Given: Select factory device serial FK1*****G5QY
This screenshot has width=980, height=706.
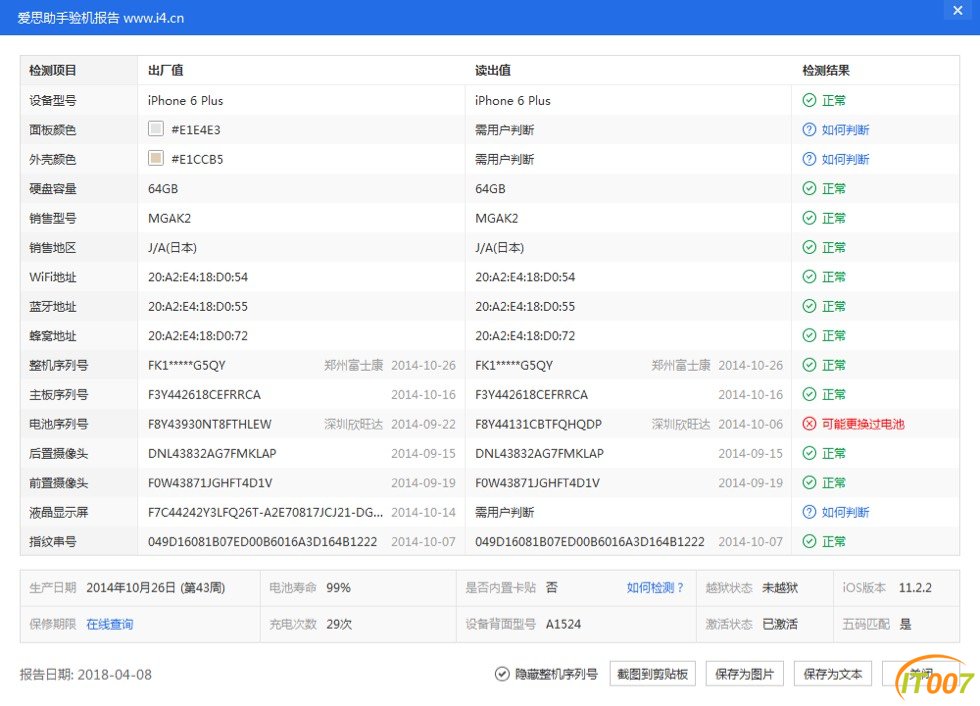Looking at the screenshot, I should coord(186,365).
